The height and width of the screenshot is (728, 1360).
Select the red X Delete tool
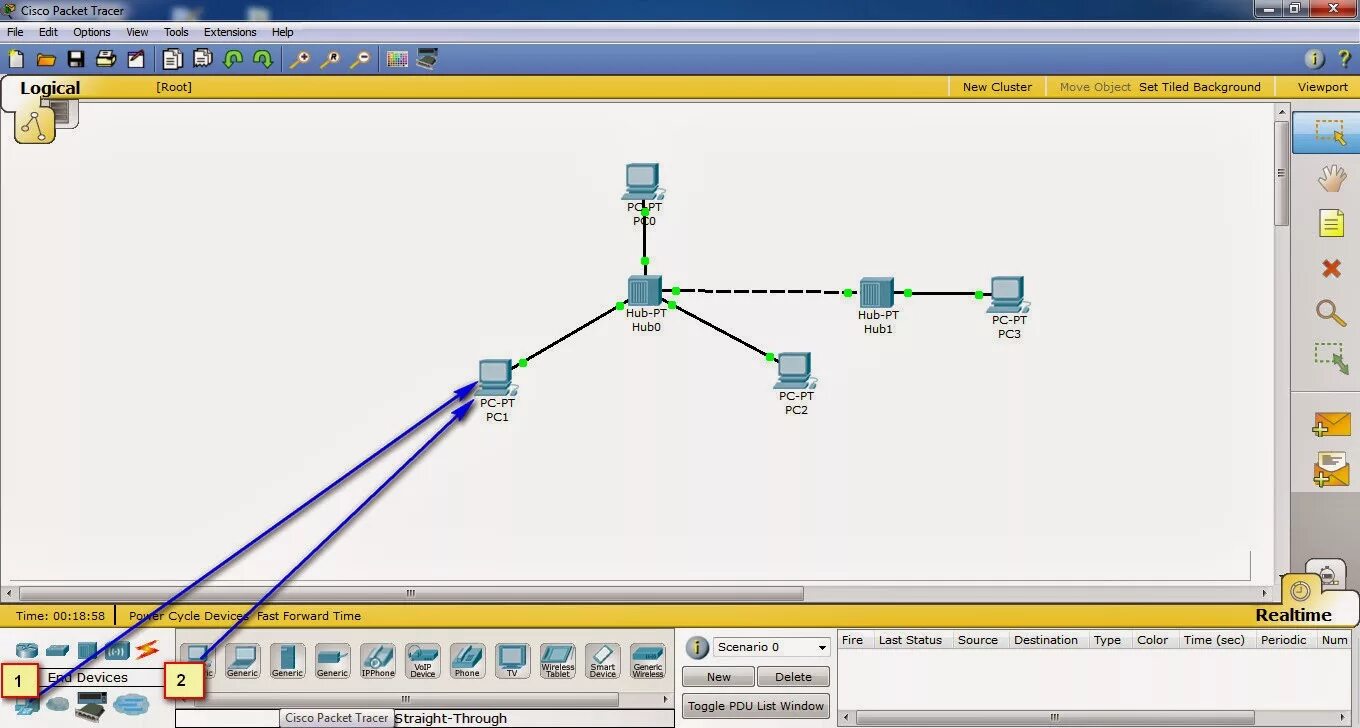tap(1331, 268)
